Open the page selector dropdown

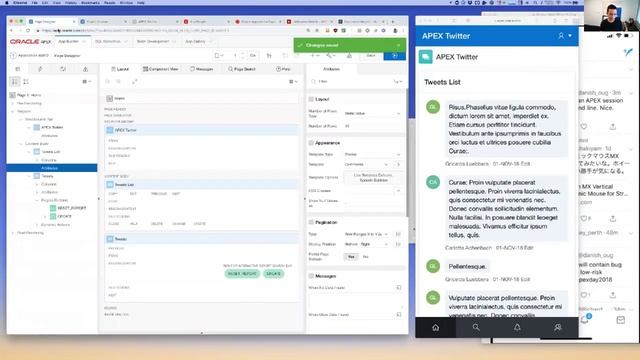(219, 56)
